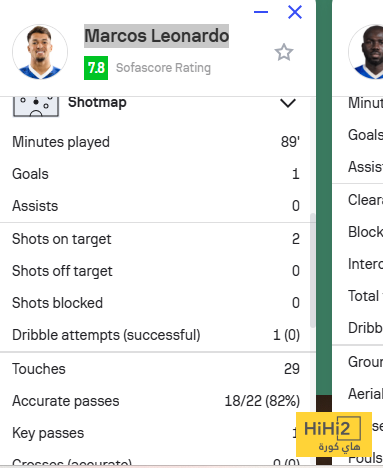This screenshot has width=383, height=468.
Task: Click the second player's avatar
Action: click(x=366, y=52)
